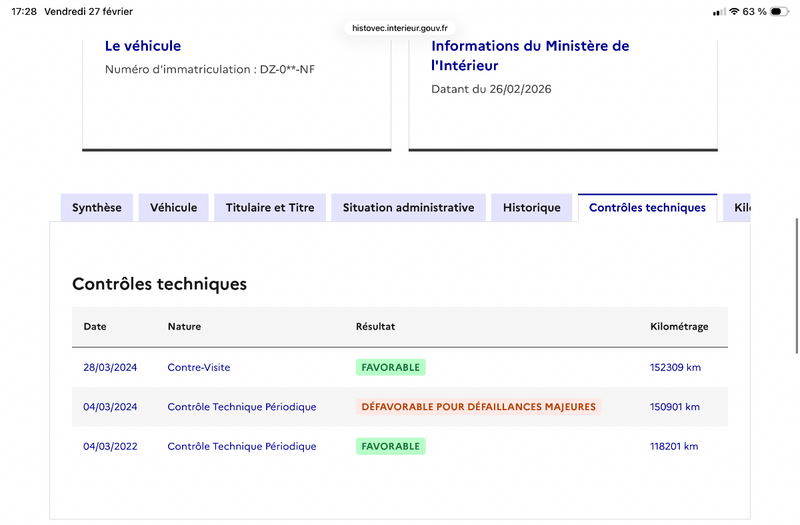Open the Synthèse tab

(x=97, y=208)
